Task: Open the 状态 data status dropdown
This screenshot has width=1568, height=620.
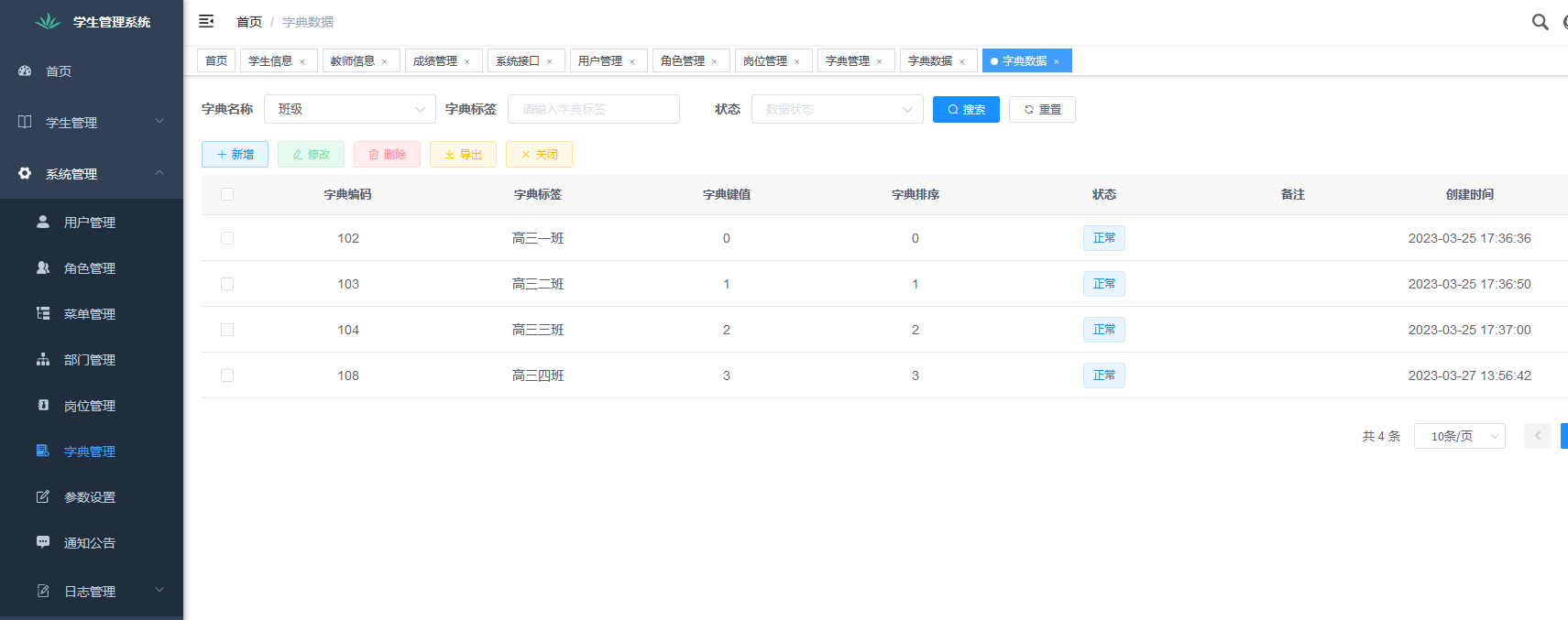Action: 838,109
